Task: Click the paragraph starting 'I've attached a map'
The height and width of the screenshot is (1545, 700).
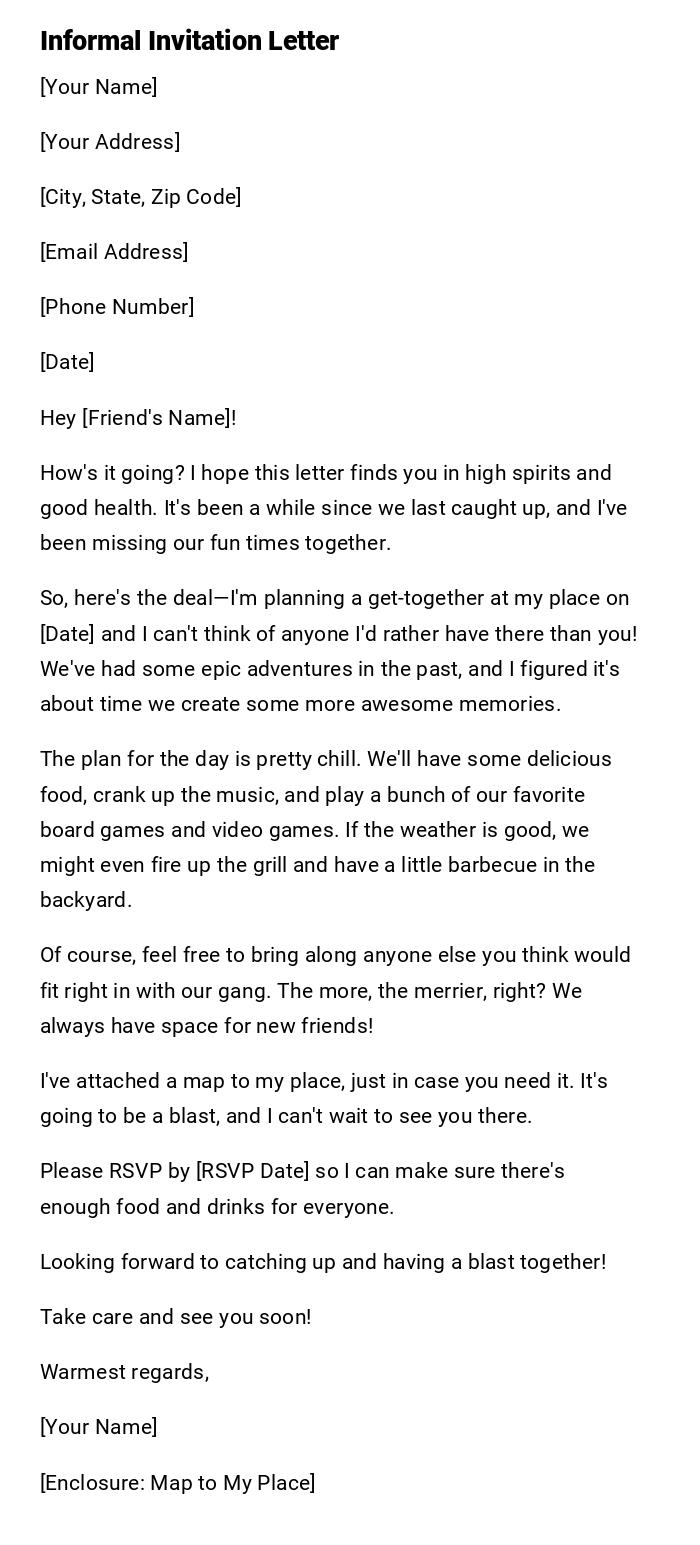Action: coord(323,1098)
